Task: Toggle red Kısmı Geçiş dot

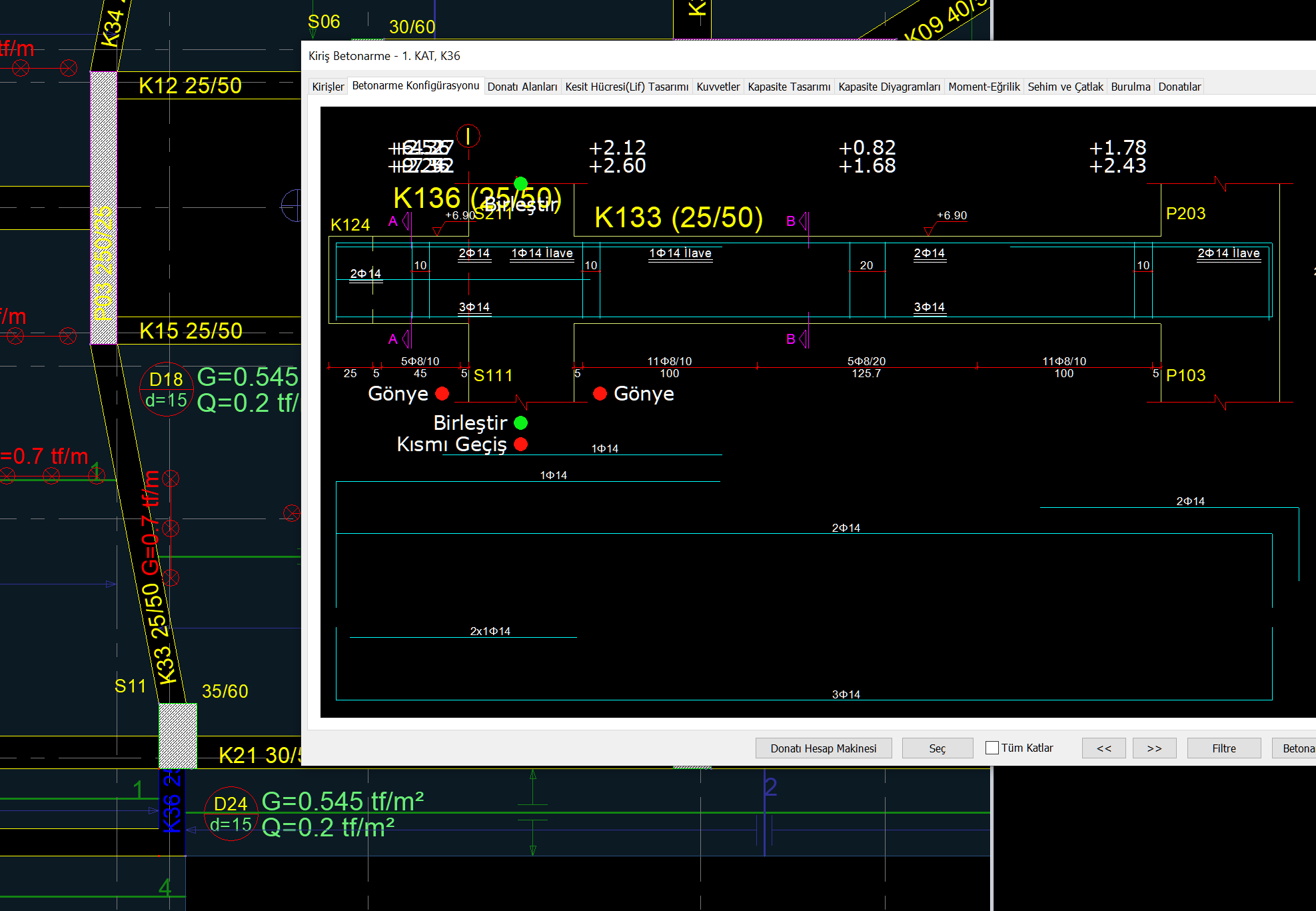Action: point(521,444)
